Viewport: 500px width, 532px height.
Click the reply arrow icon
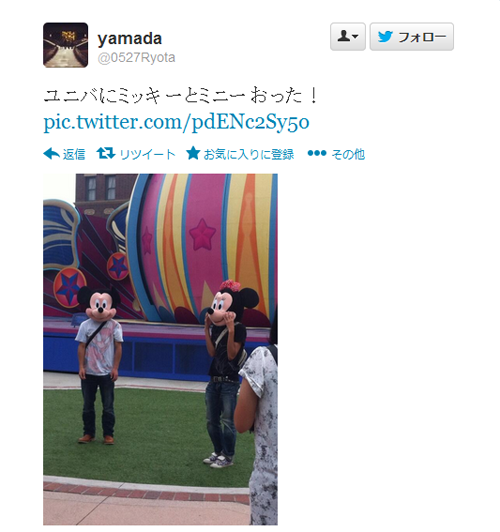point(52,154)
